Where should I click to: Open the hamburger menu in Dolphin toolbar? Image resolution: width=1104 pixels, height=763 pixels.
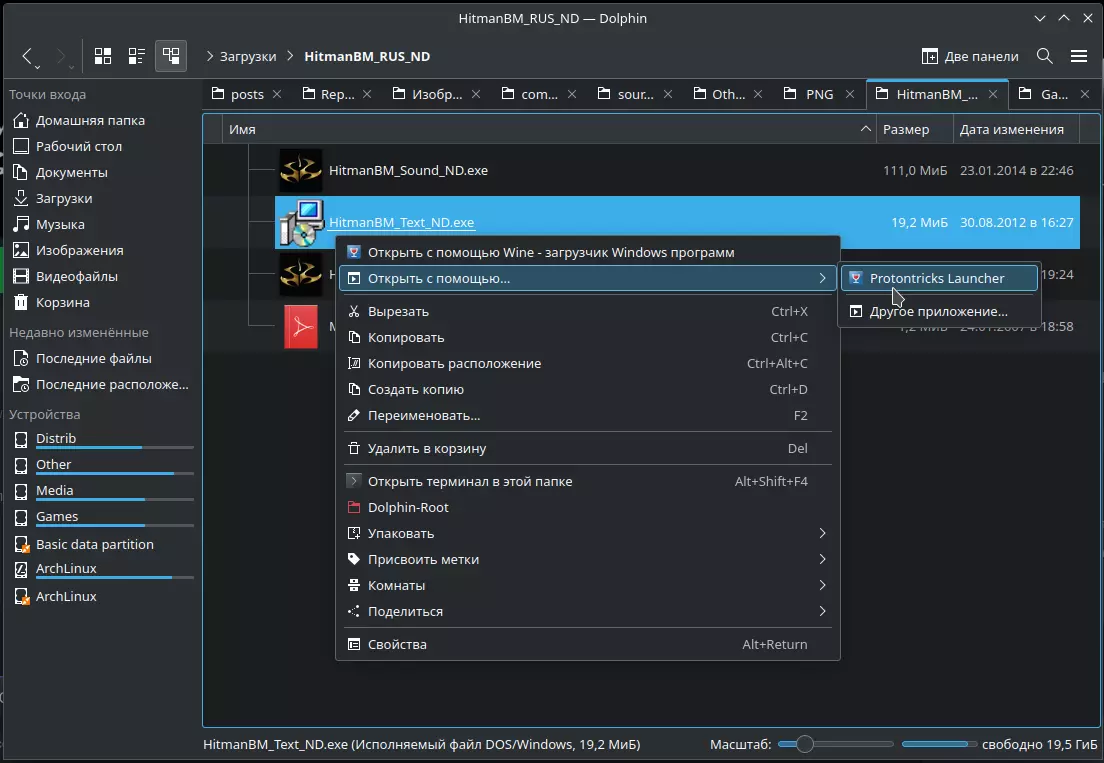pos(1078,56)
